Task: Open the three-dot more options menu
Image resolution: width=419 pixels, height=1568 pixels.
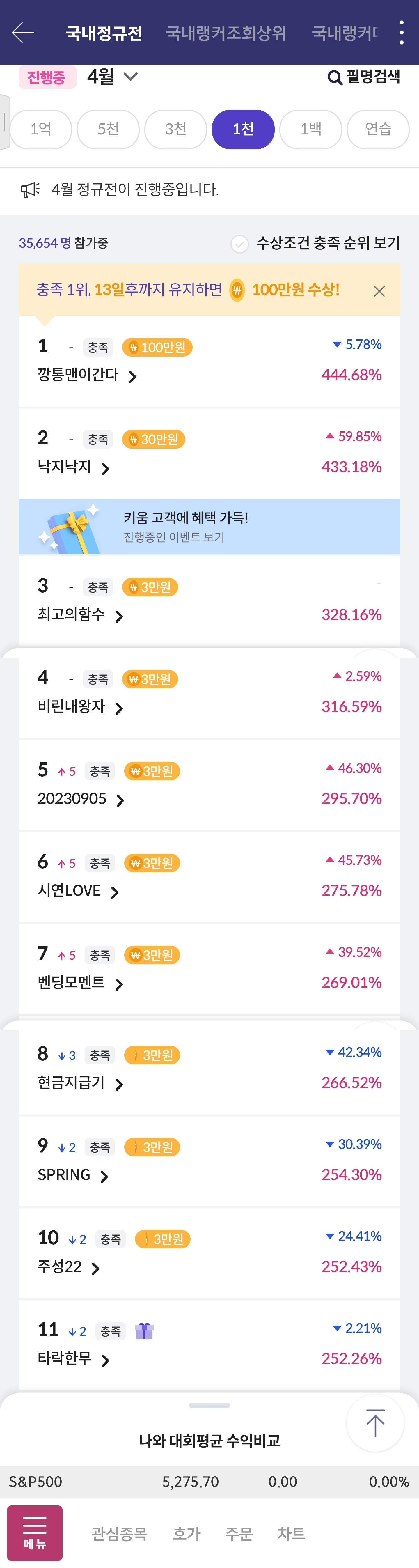Action: click(x=401, y=32)
